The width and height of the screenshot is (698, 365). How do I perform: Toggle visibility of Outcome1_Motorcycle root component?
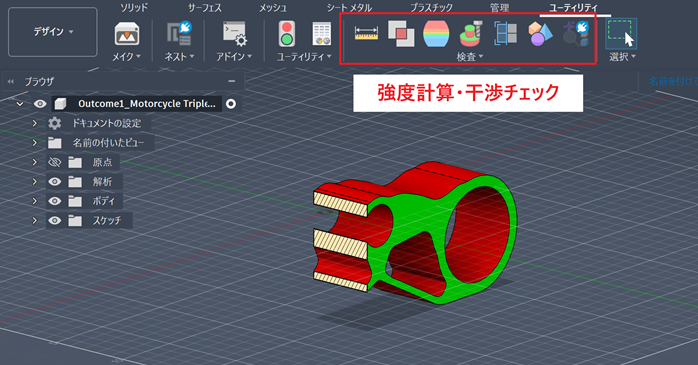click(40, 104)
